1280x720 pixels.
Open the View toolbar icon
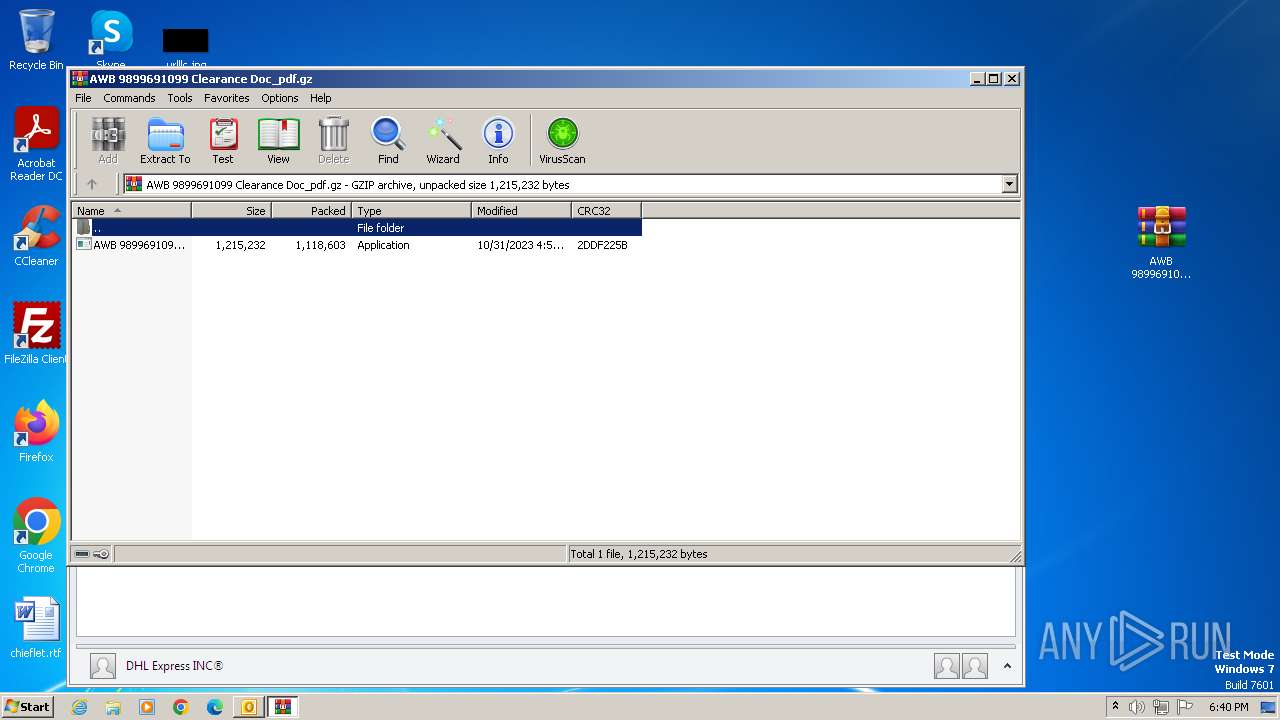[278, 141]
